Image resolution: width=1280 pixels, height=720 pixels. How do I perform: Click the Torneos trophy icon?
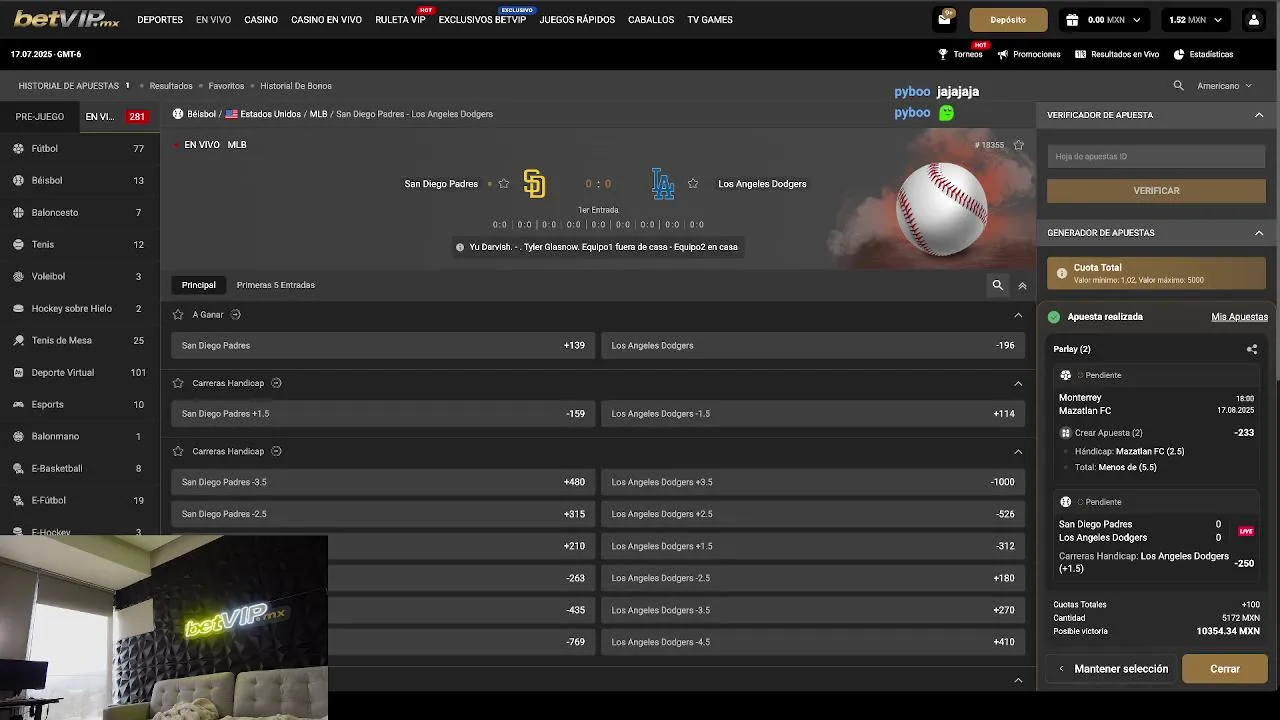pyautogui.click(x=943, y=54)
